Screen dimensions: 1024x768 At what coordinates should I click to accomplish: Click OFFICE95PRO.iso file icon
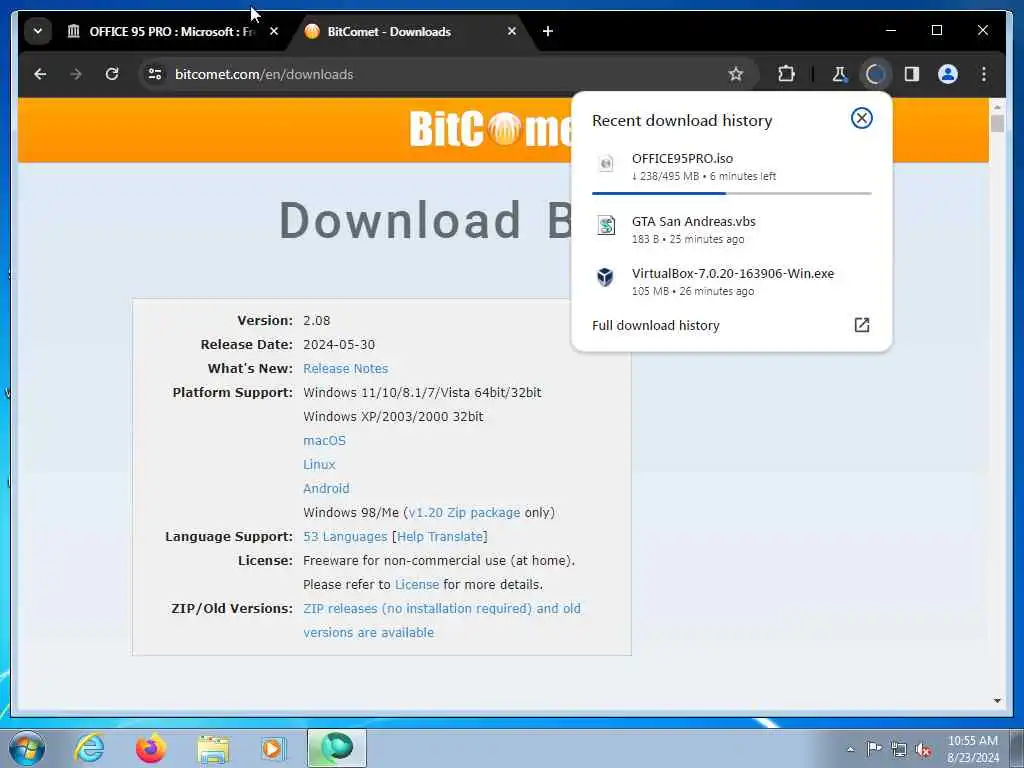pyautogui.click(x=606, y=163)
